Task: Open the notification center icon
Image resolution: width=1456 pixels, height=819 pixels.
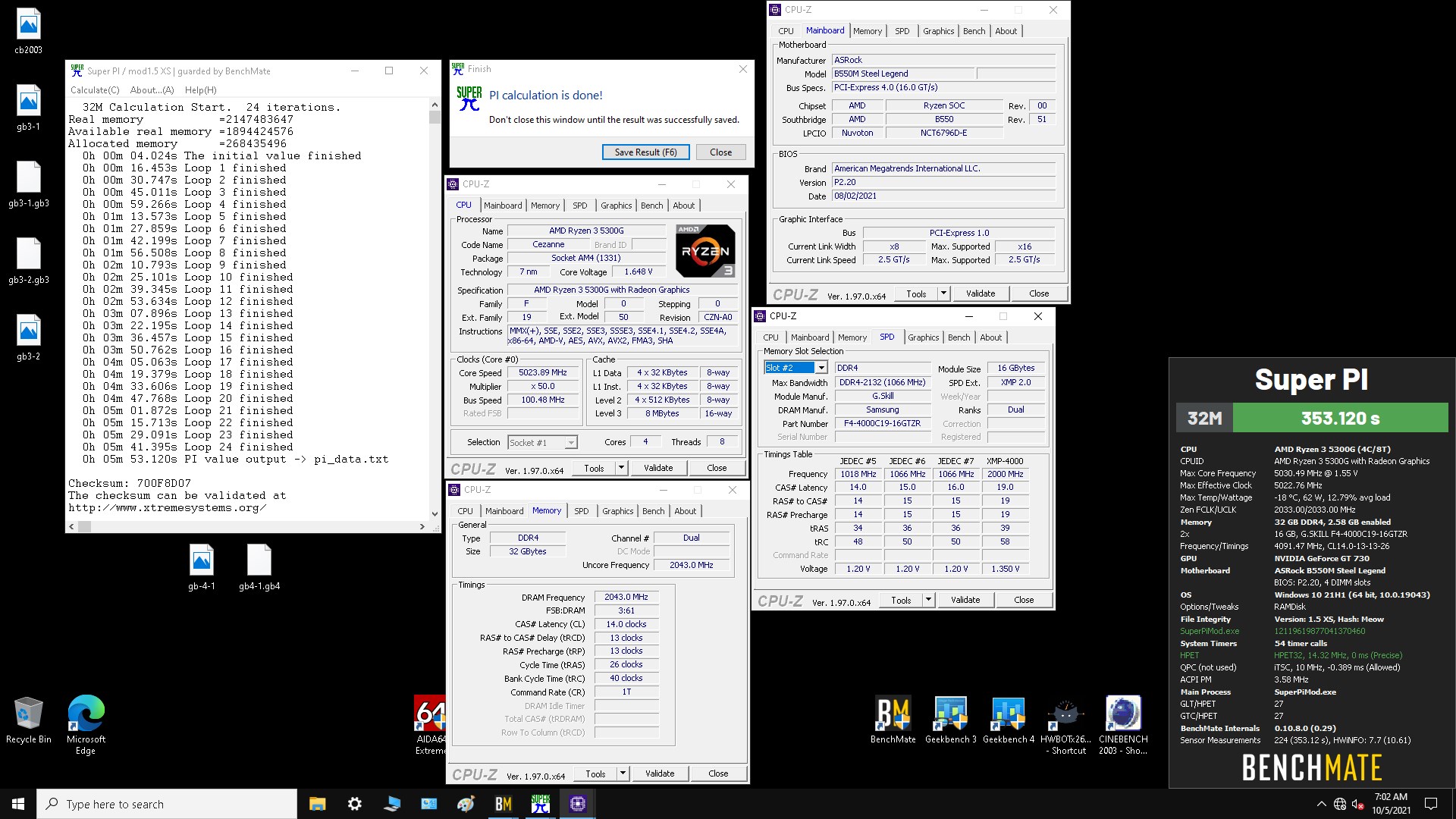Action: click(x=1431, y=804)
